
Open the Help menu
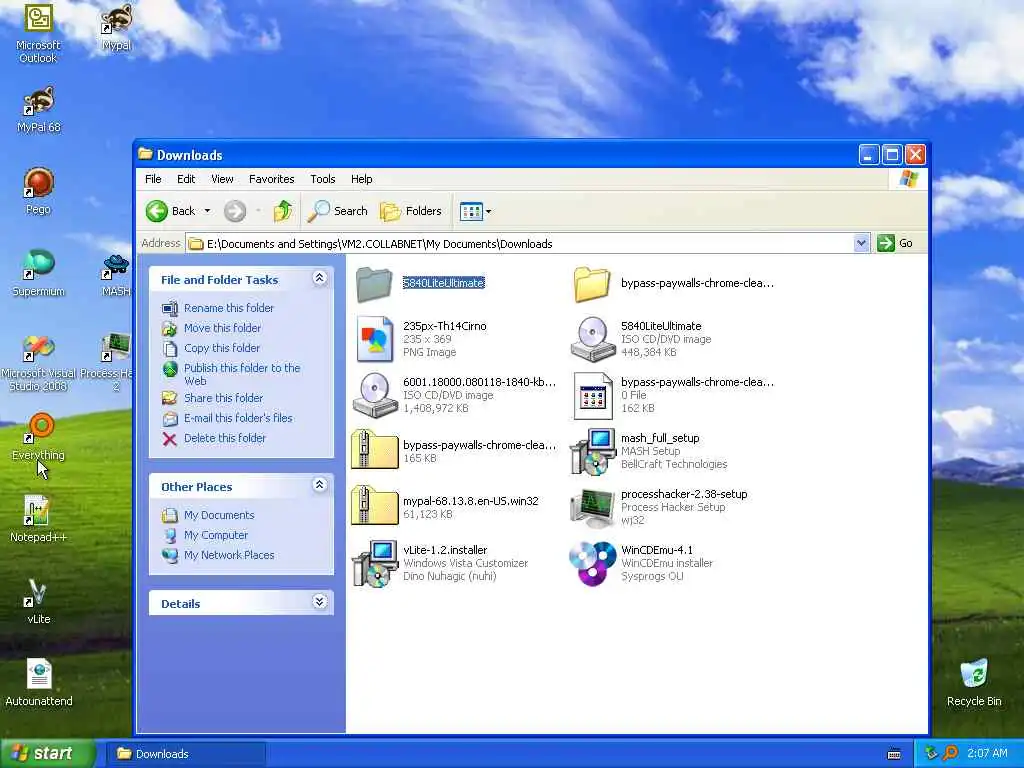coord(361,179)
